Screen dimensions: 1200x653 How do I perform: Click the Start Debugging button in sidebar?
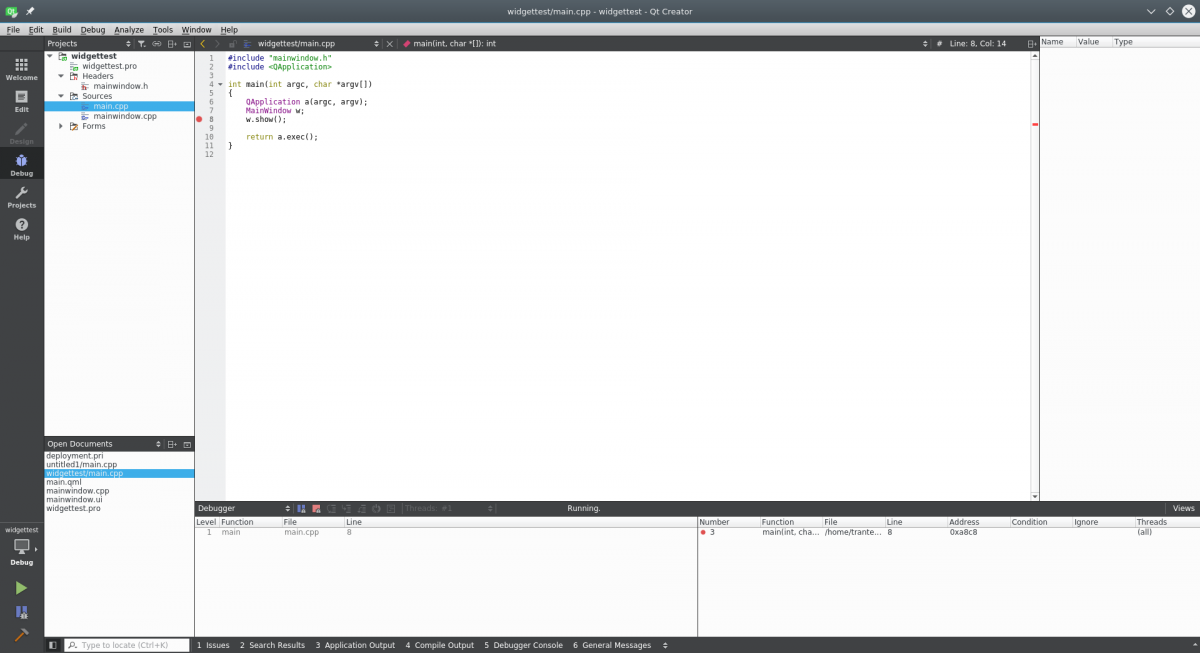click(21, 611)
